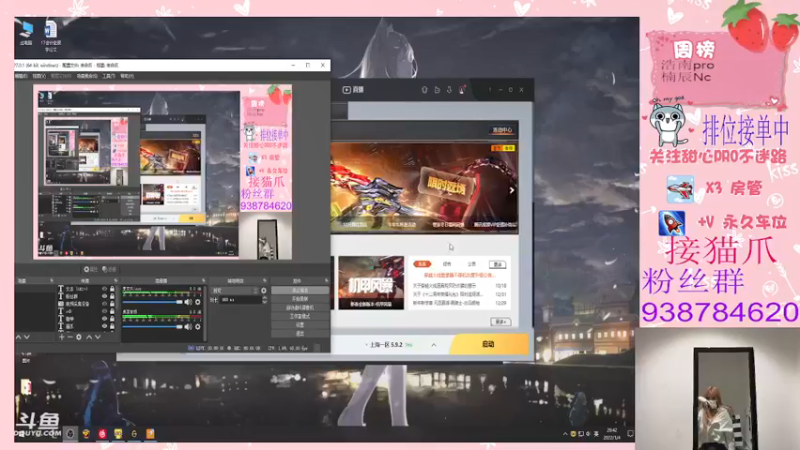Move selected source up with arrow icon
Image resolution: width=800 pixels, height=450 pixels.
[x=89, y=337]
